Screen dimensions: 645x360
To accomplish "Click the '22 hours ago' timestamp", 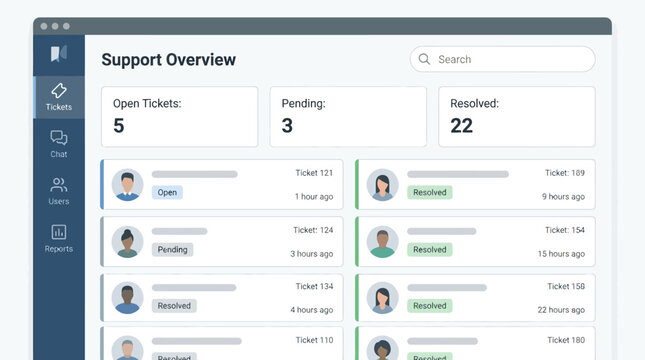I will [561, 310].
